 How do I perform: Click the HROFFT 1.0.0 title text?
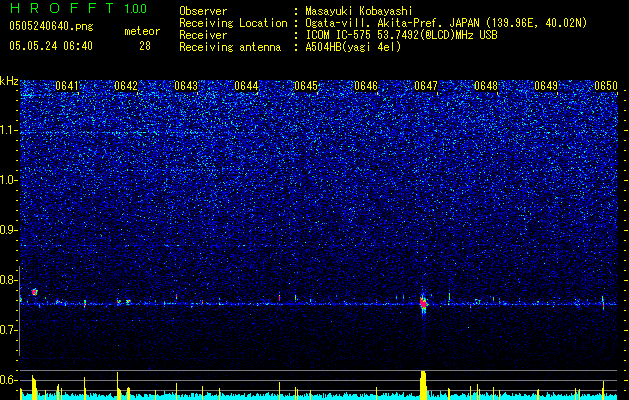point(78,8)
